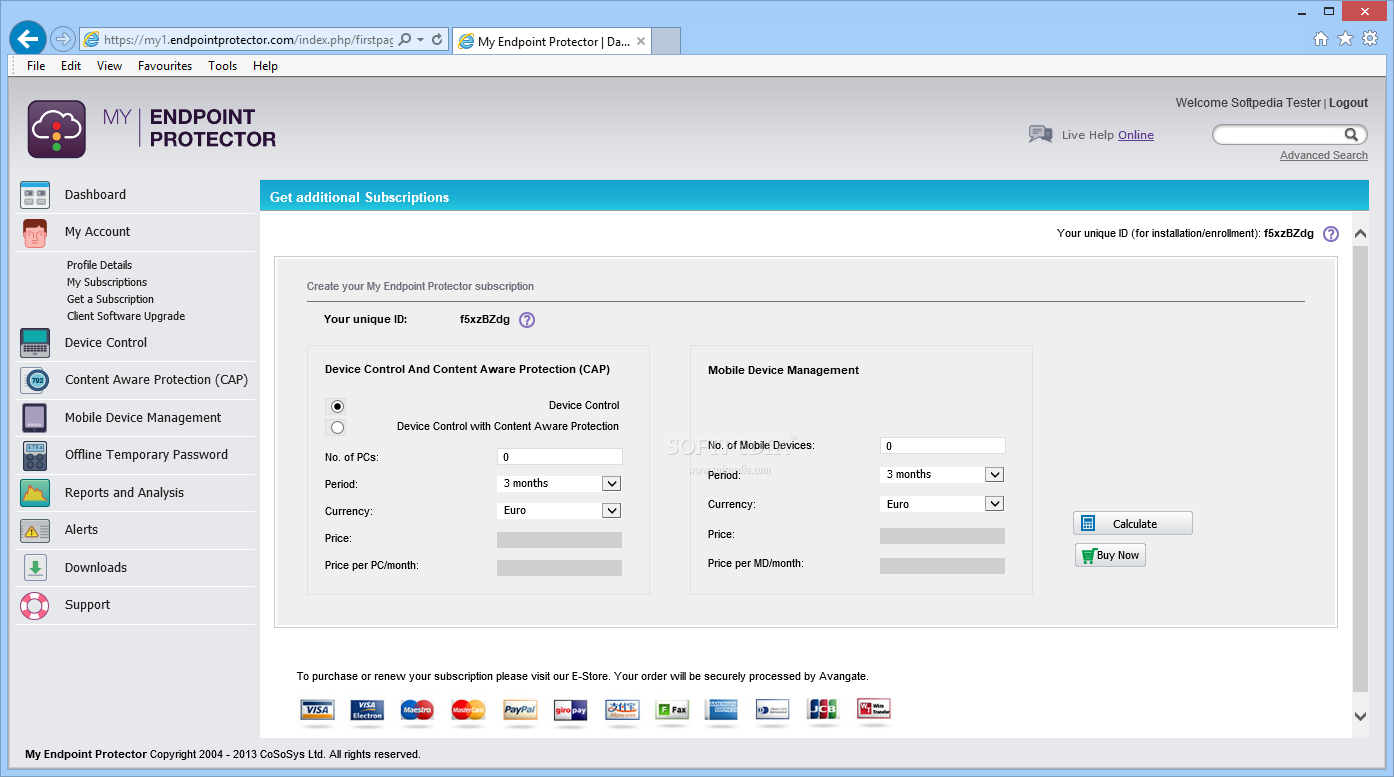This screenshot has height=777, width=1394.
Task: Open browser settings gear icon
Action: [x=1370, y=39]
